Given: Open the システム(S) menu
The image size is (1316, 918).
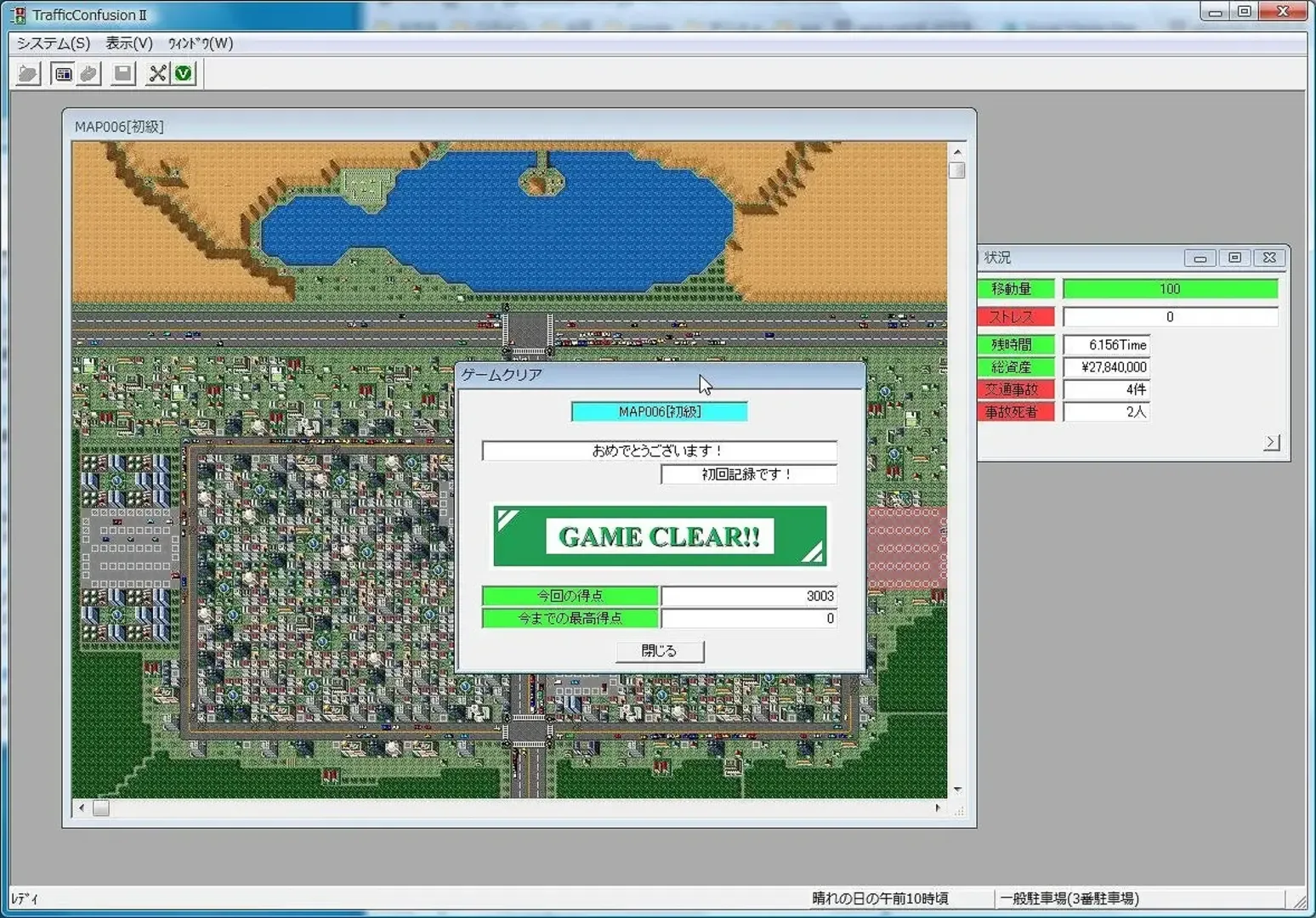Looking at the screenshot, I should click(x=53, y=43).
